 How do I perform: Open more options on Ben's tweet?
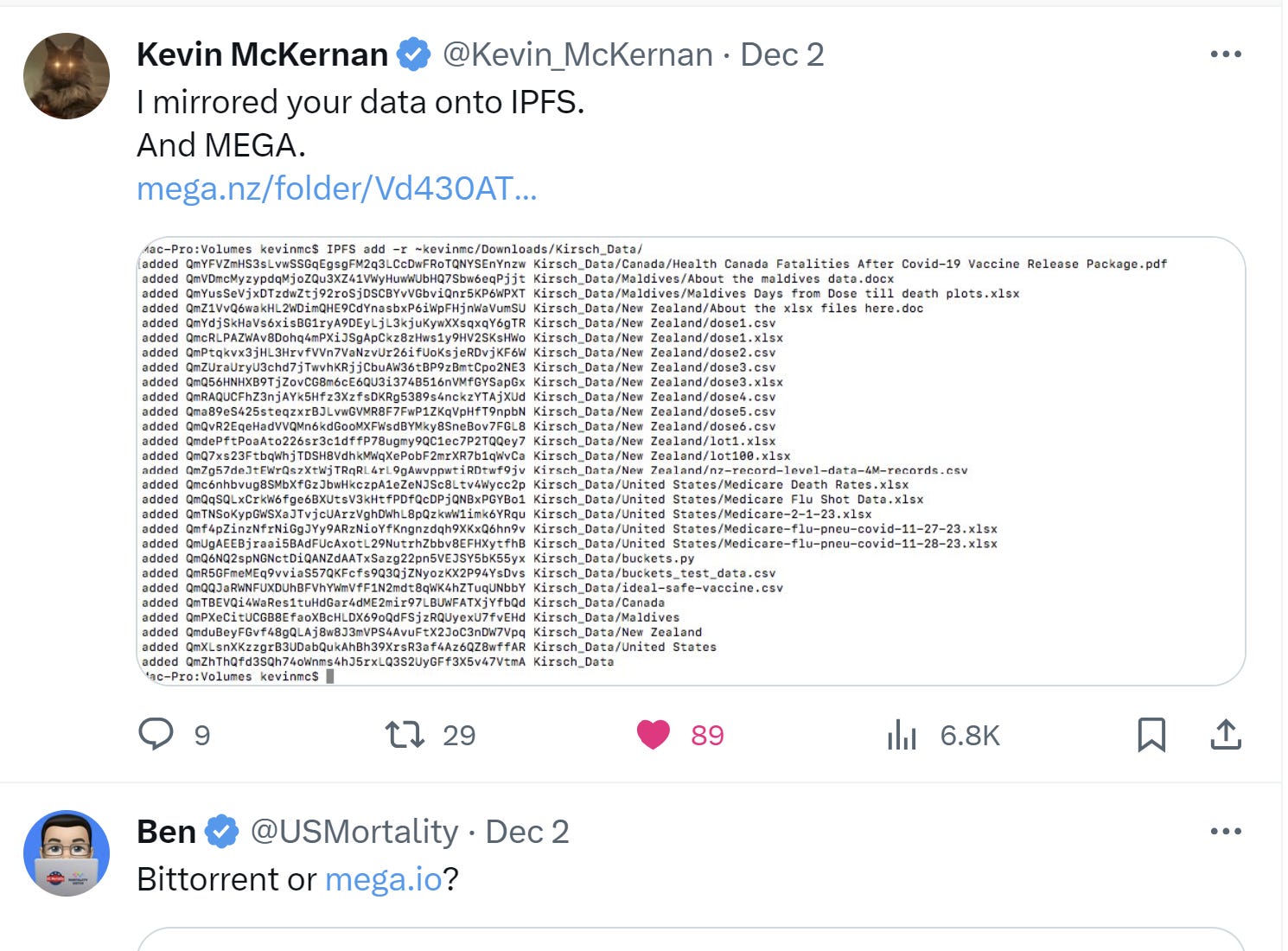[x=1226, y=832]
